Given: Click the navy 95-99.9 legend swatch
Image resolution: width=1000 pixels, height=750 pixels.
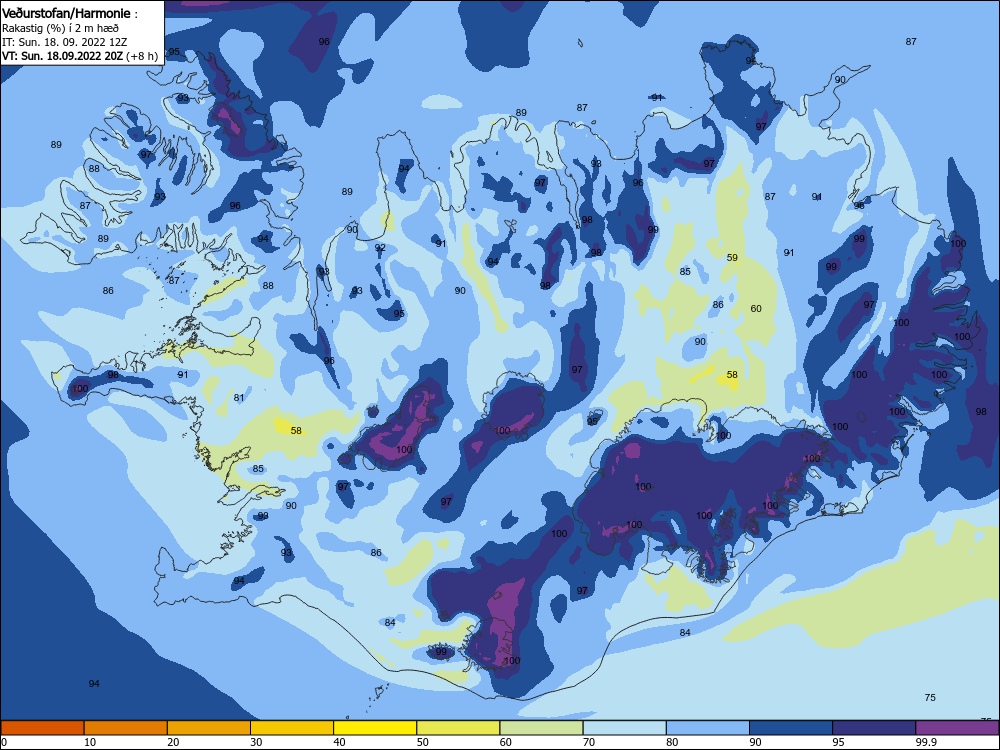Looking at the screenshot, I should pyautogui.click(x=874, y=728).
